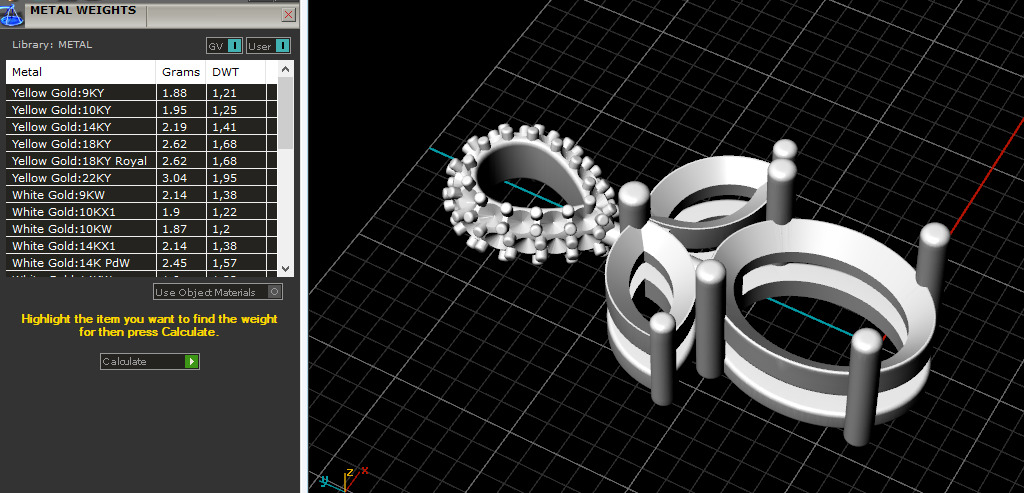1024x493 pixels.
Task: Select the White Gold:14KX1 row
Action: (x=142, y=246)
